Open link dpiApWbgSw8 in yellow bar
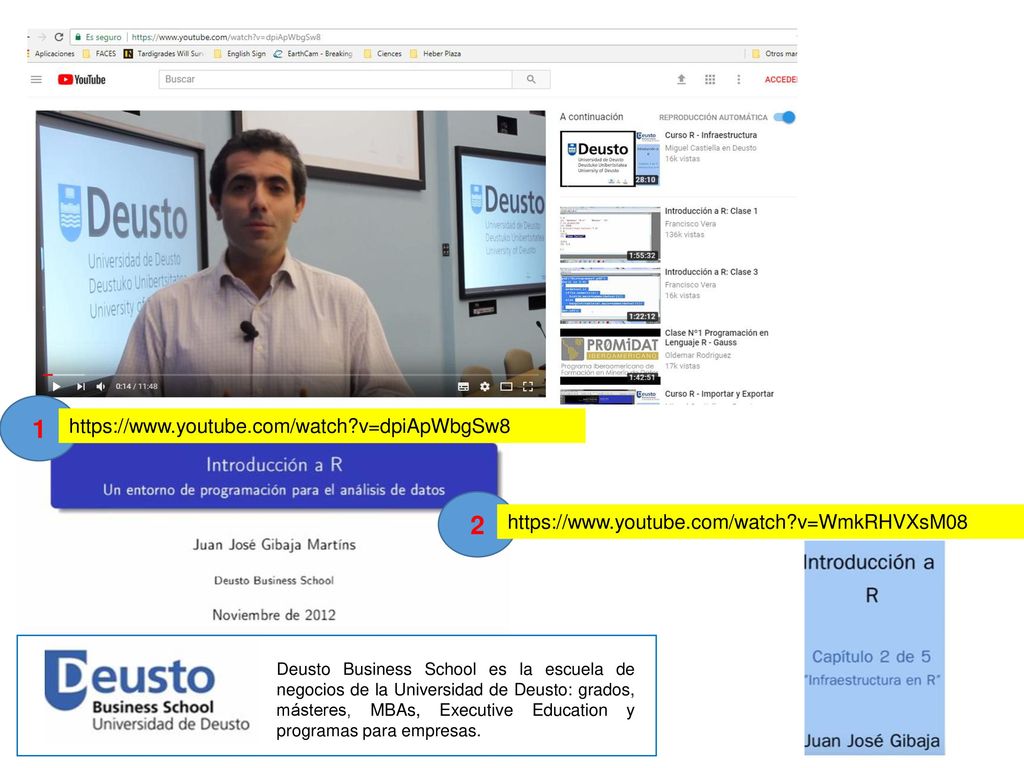This screenshot has height=768, width=1024. [x=289, y=426]
